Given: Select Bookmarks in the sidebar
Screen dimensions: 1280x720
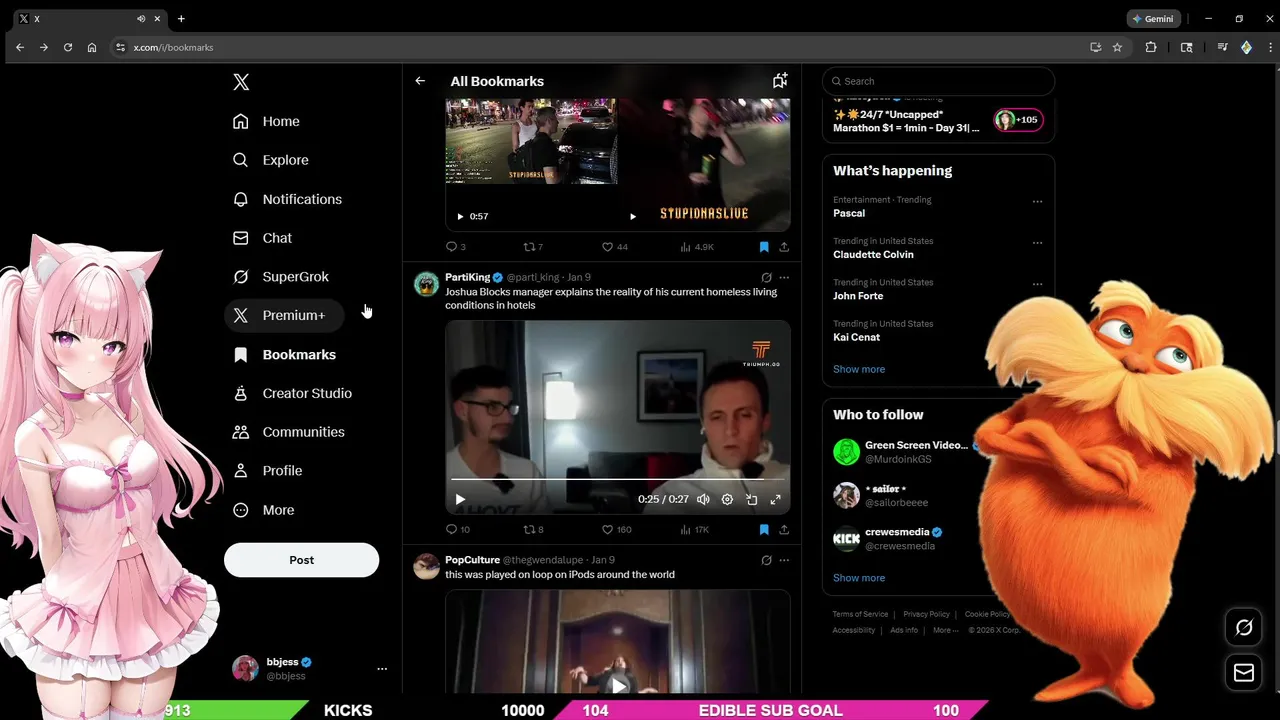Looking at the screenshot, I should (x=284, y=355).
